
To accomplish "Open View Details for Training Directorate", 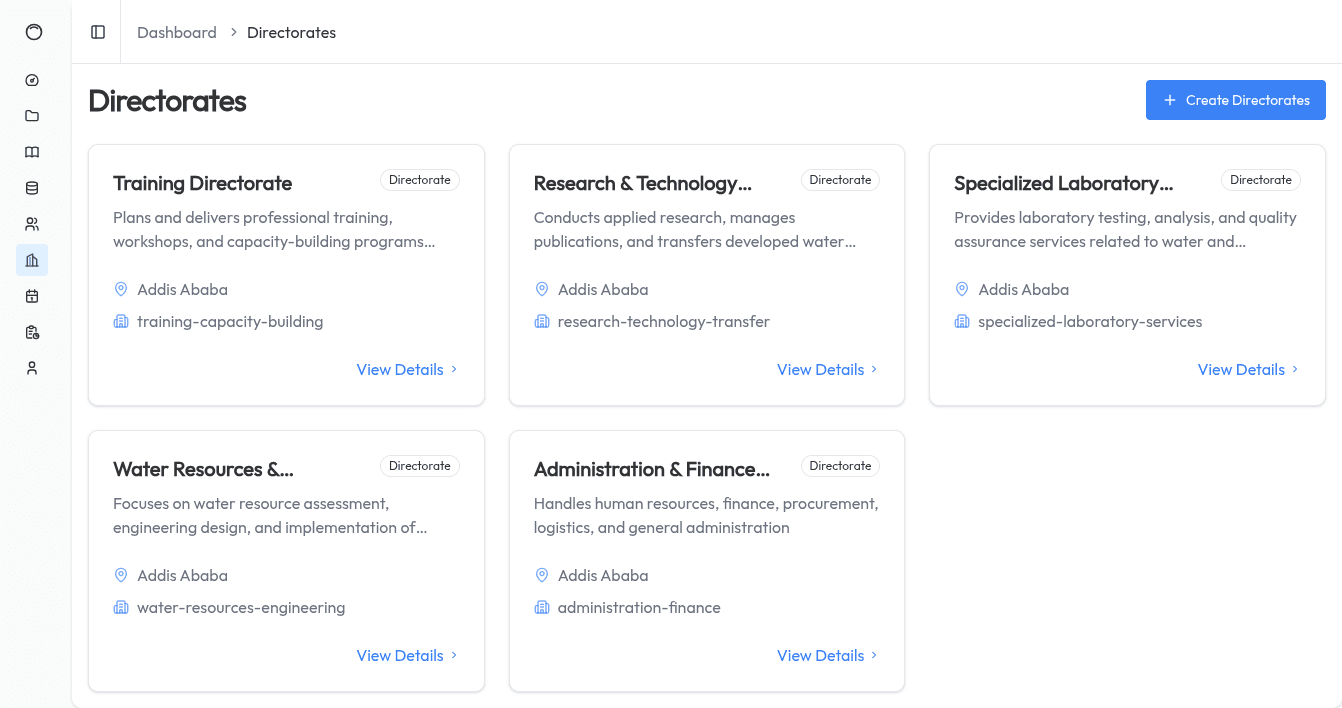I will click(400, 369).
